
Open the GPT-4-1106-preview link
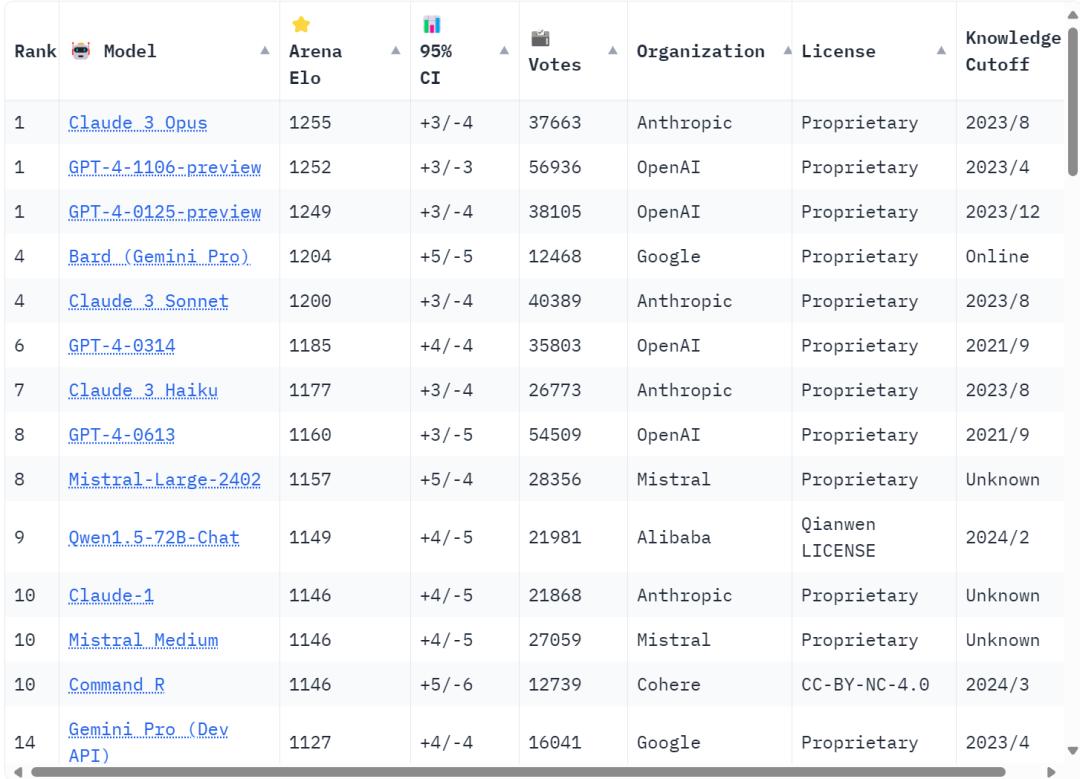tap(165, 168)
